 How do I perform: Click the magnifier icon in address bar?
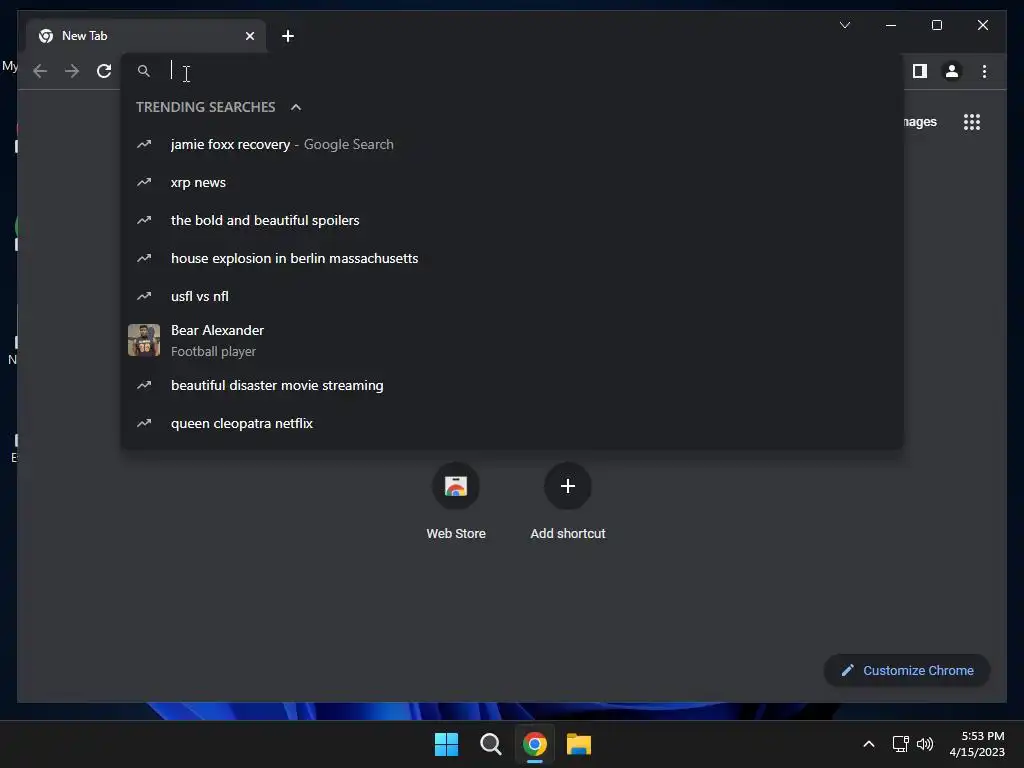point(144,71)
